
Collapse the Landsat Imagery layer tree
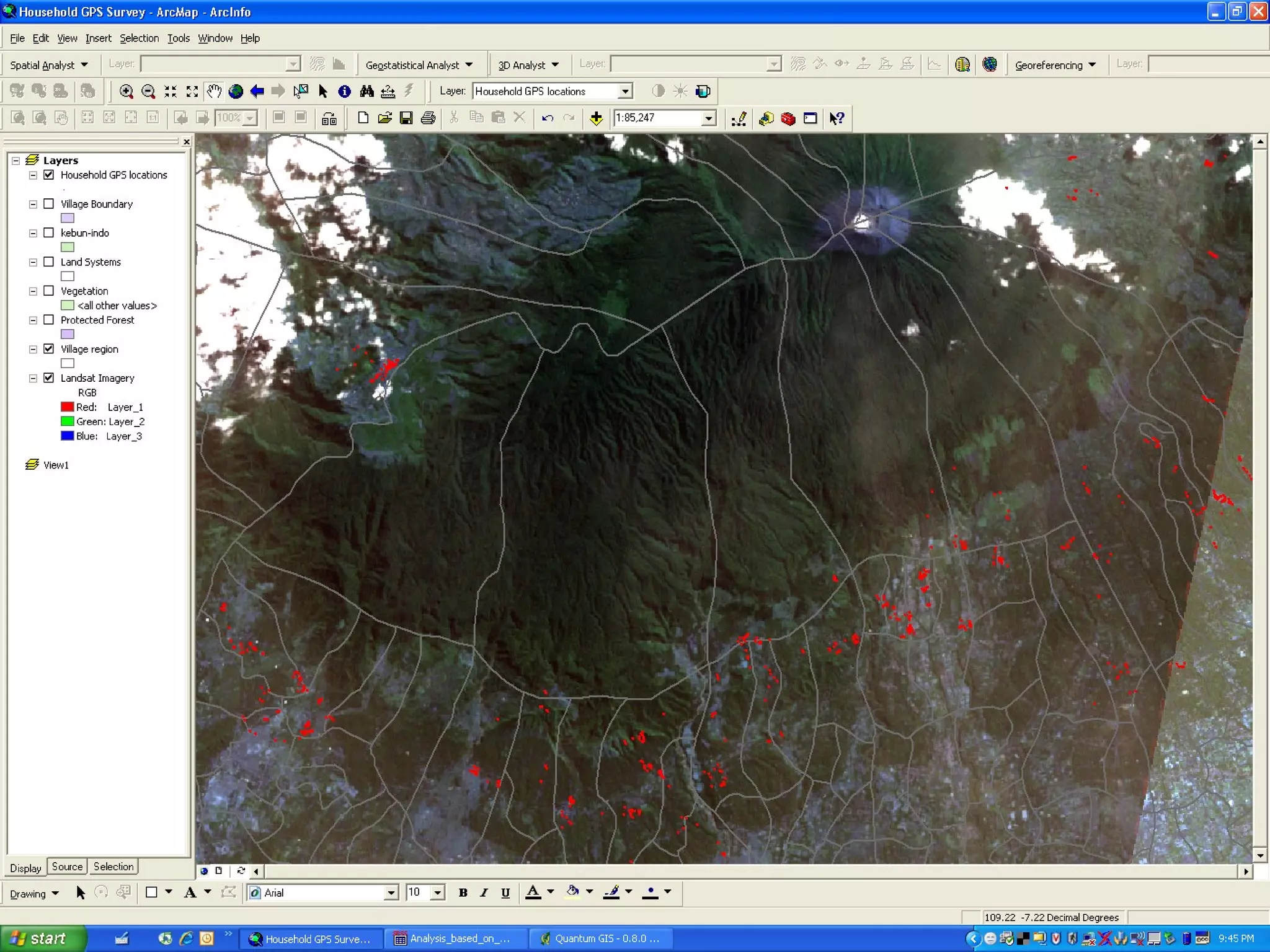pyautogui.click(x=33, y=378)
